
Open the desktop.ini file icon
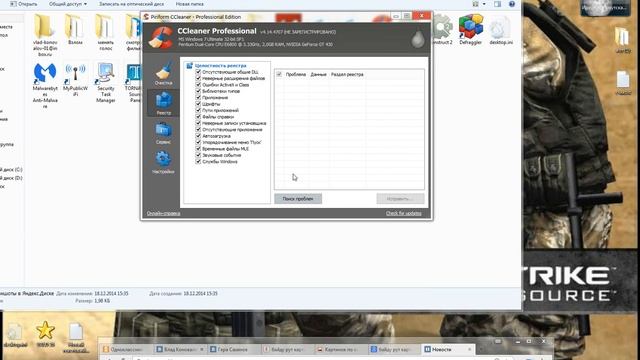point(501,29)
